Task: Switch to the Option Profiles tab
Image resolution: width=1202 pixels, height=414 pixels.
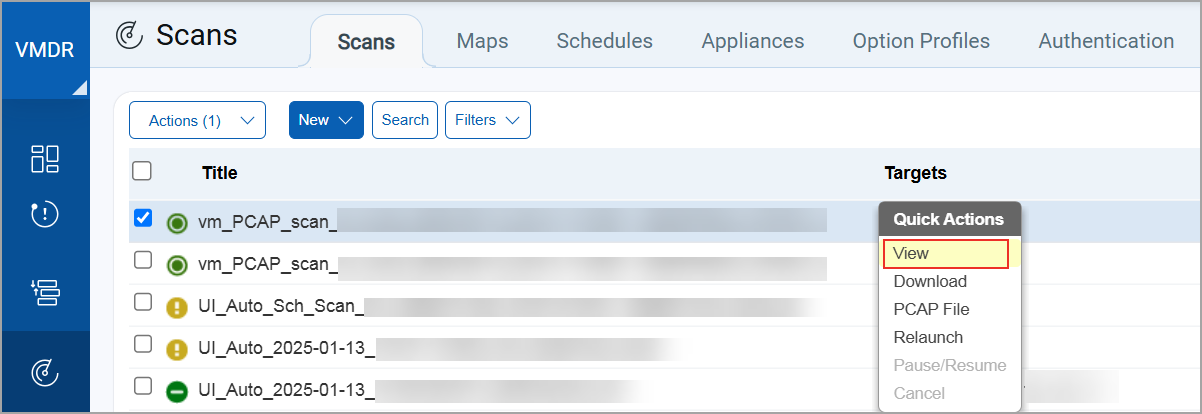Action: (921, 41)
